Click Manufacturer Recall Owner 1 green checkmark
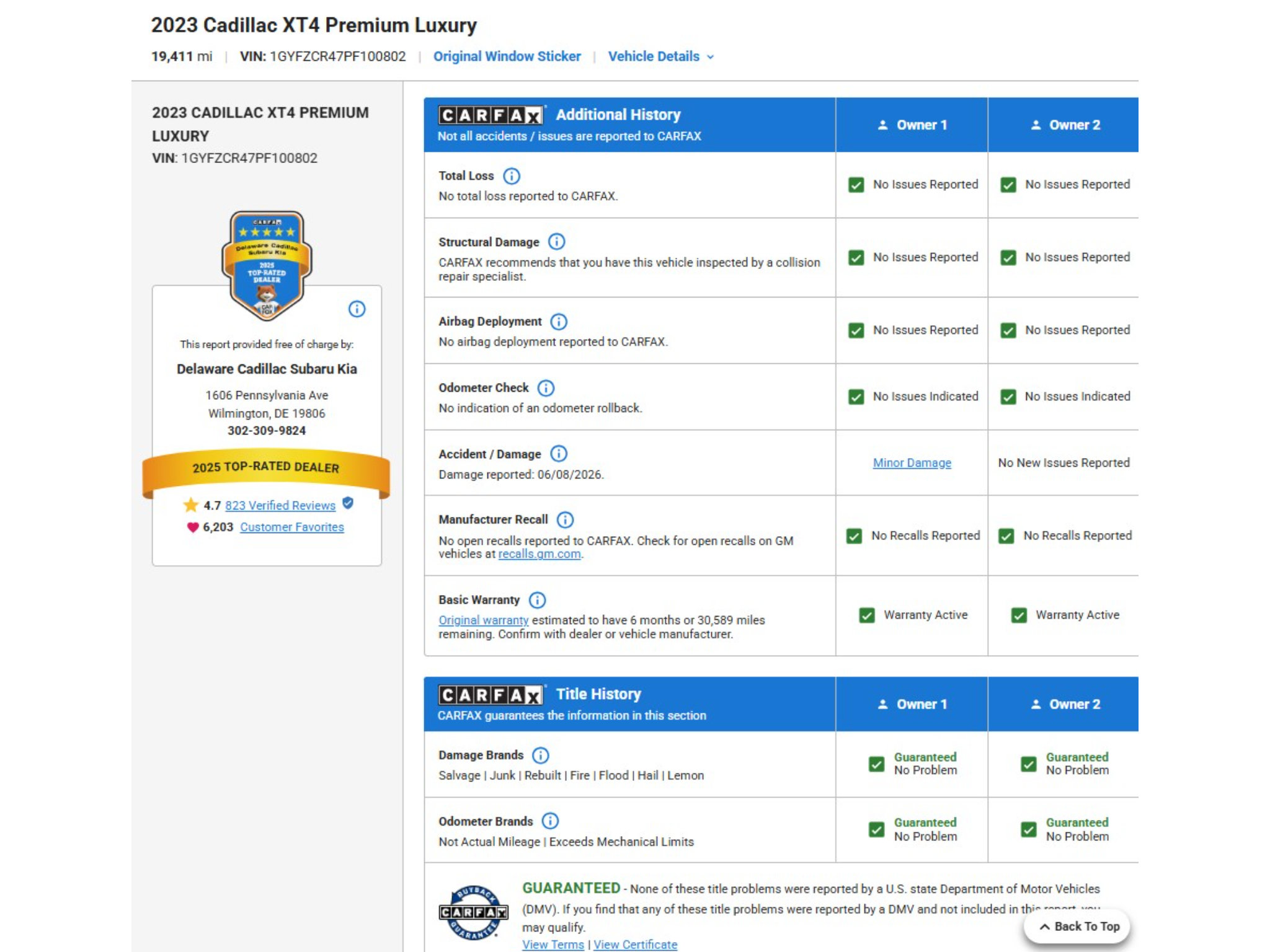 pyautogui.click(x=855, y=536)
